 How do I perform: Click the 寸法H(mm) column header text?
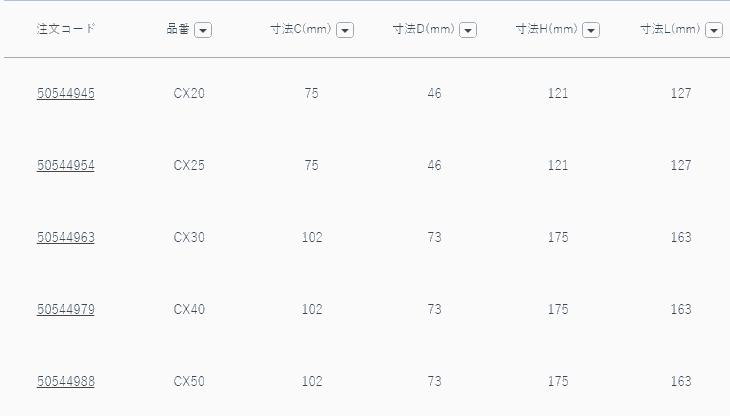547,29
